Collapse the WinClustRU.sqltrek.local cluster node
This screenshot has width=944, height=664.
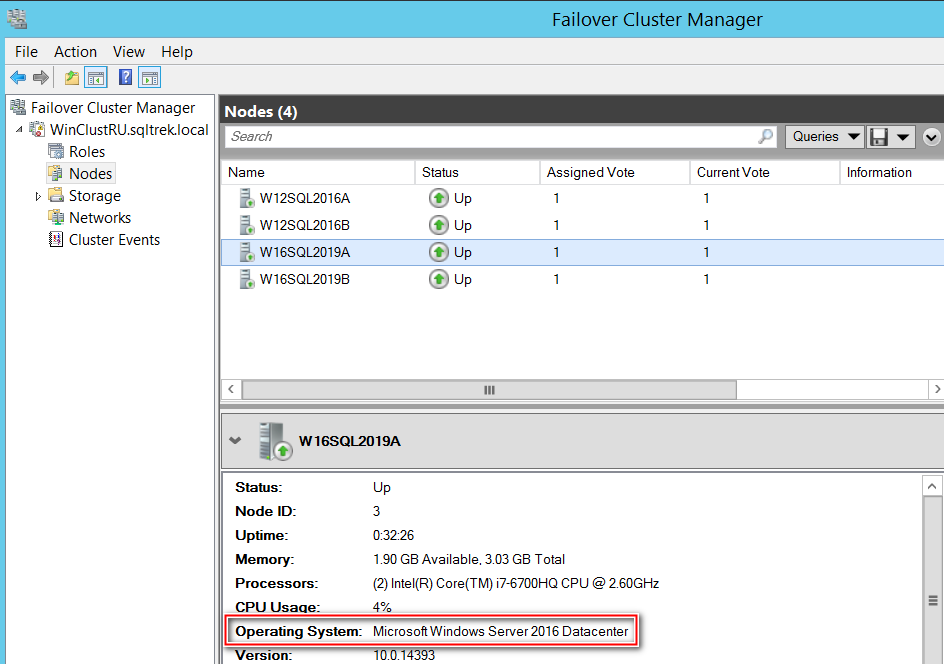coord(20,131)
